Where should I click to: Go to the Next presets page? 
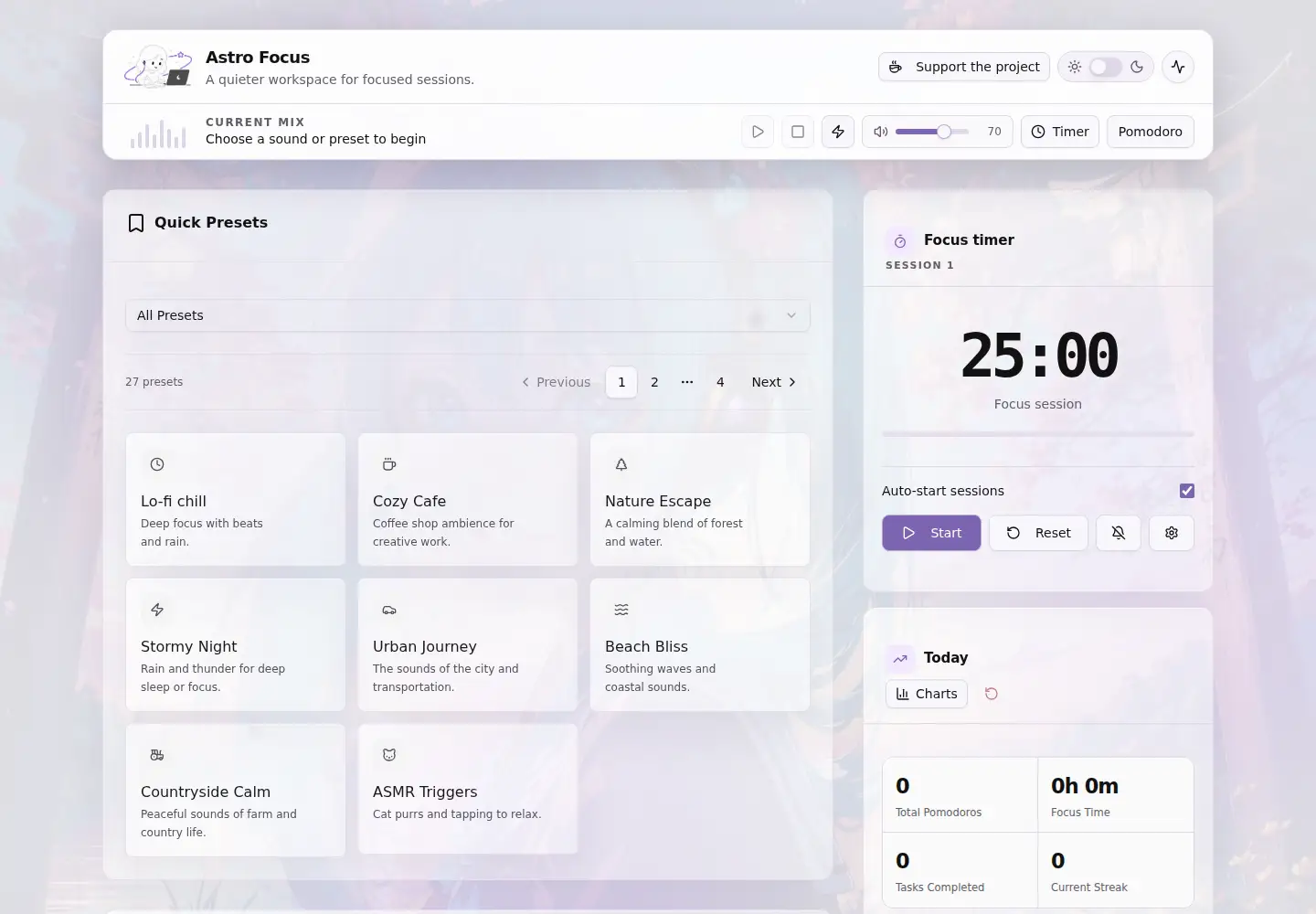click(774, 382)
